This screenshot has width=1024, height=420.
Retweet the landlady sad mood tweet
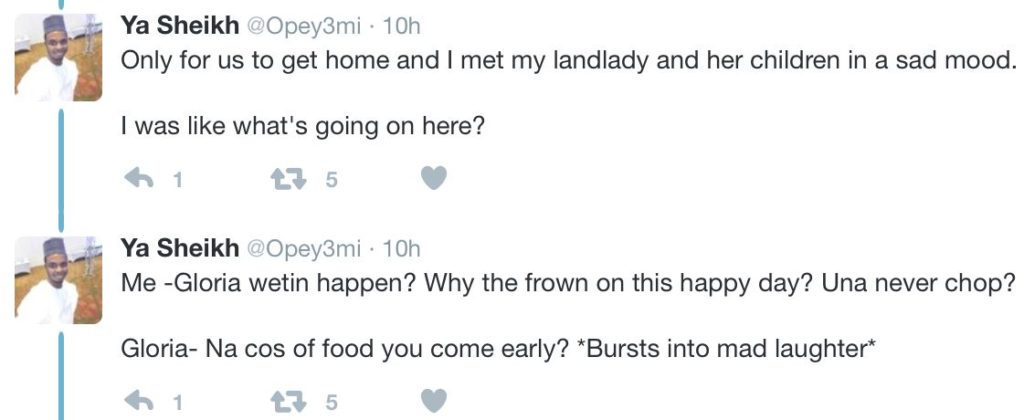[287, 180]
